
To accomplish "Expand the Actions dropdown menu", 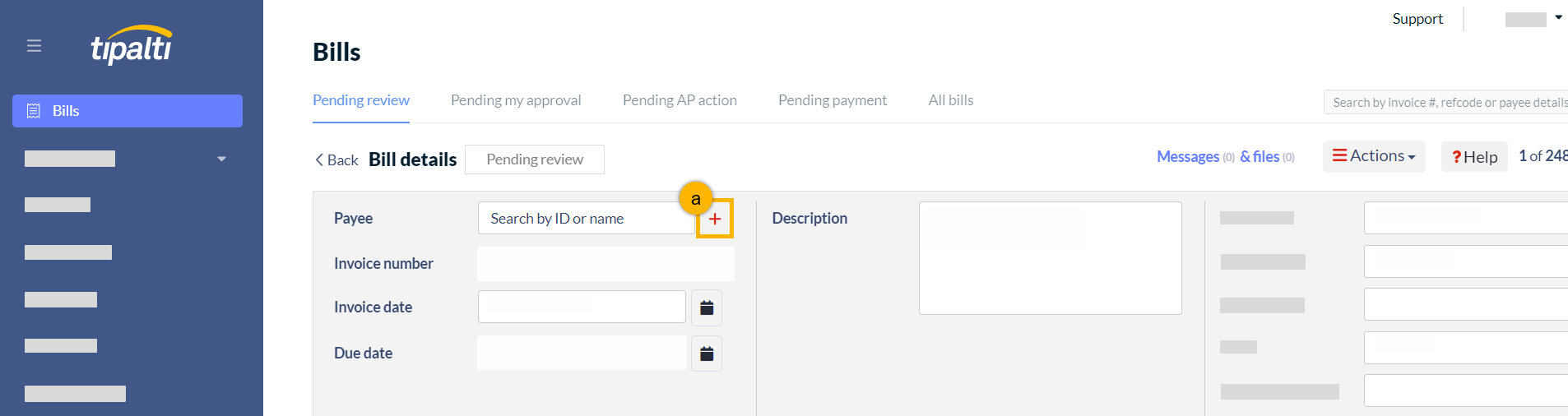I will (x=1374, y=156).
